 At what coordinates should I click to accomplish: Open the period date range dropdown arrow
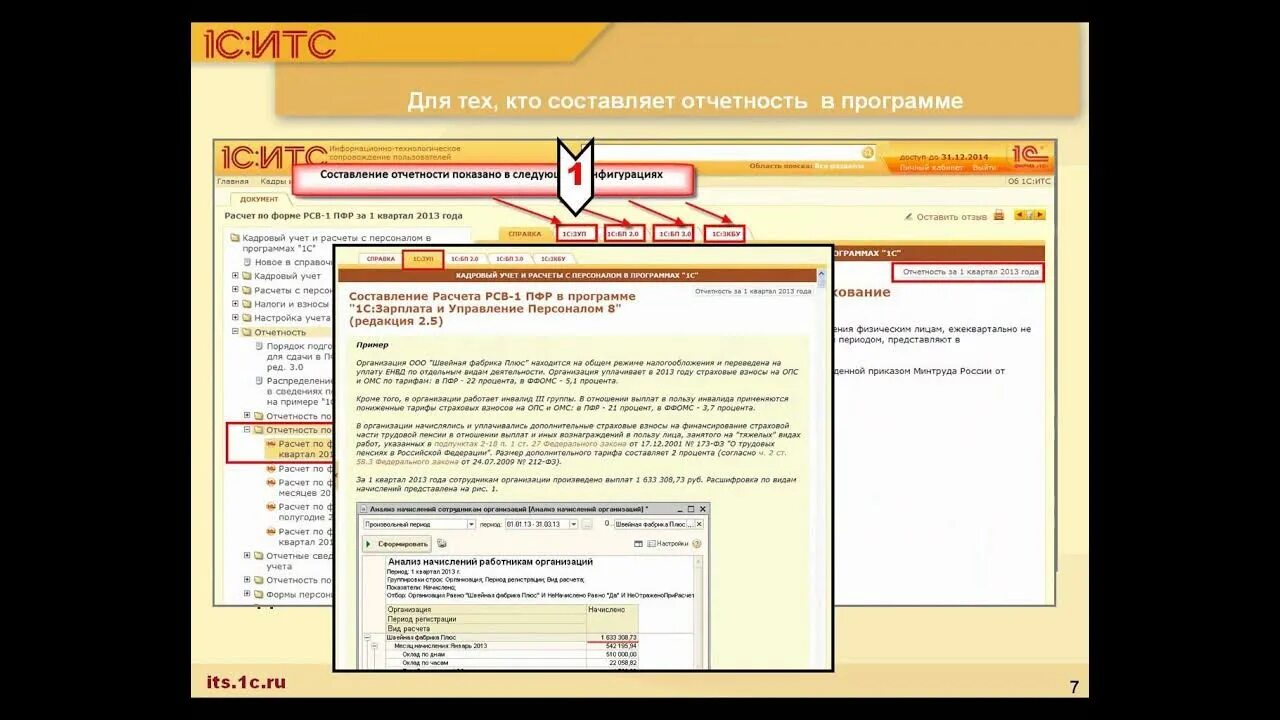coord(573,524)
